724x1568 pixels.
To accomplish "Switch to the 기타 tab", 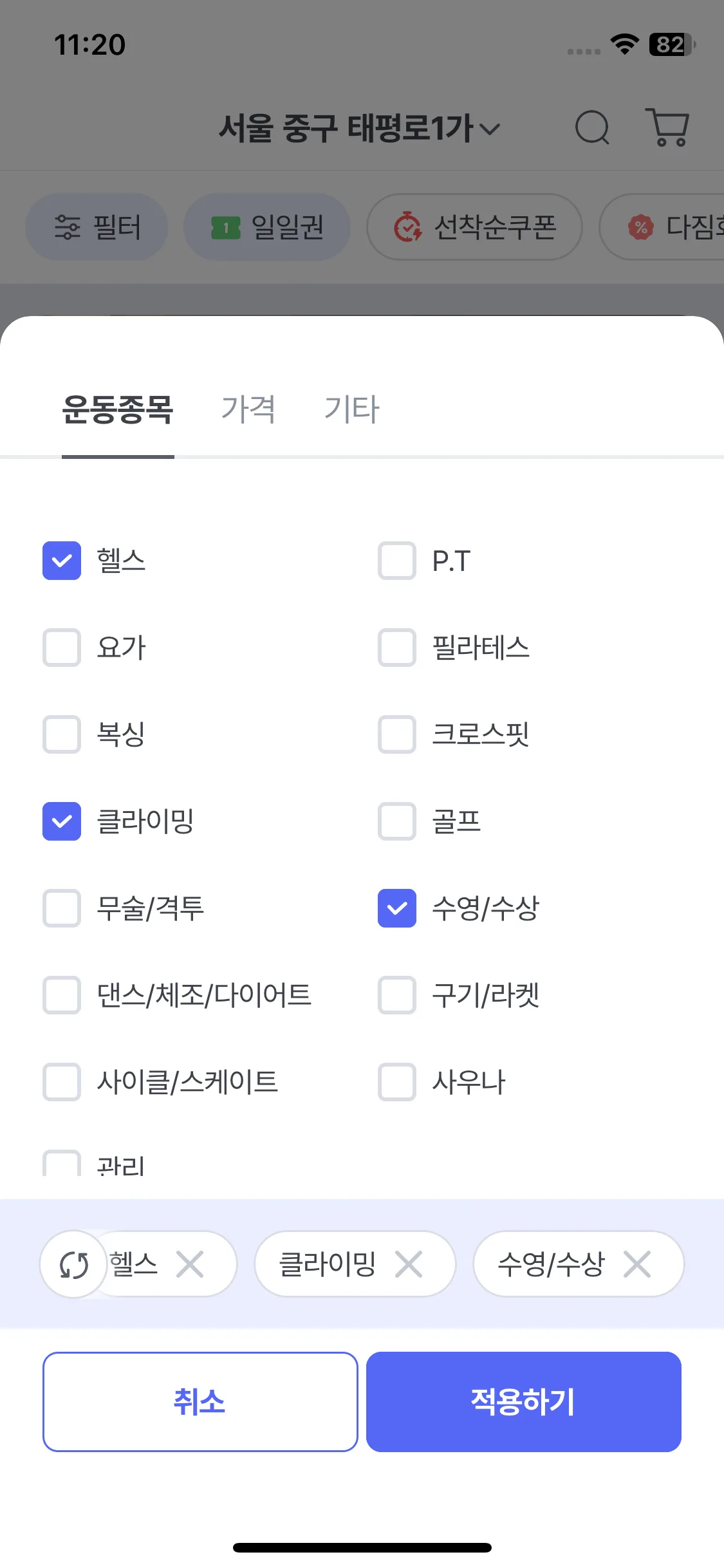I will [352, 409].
